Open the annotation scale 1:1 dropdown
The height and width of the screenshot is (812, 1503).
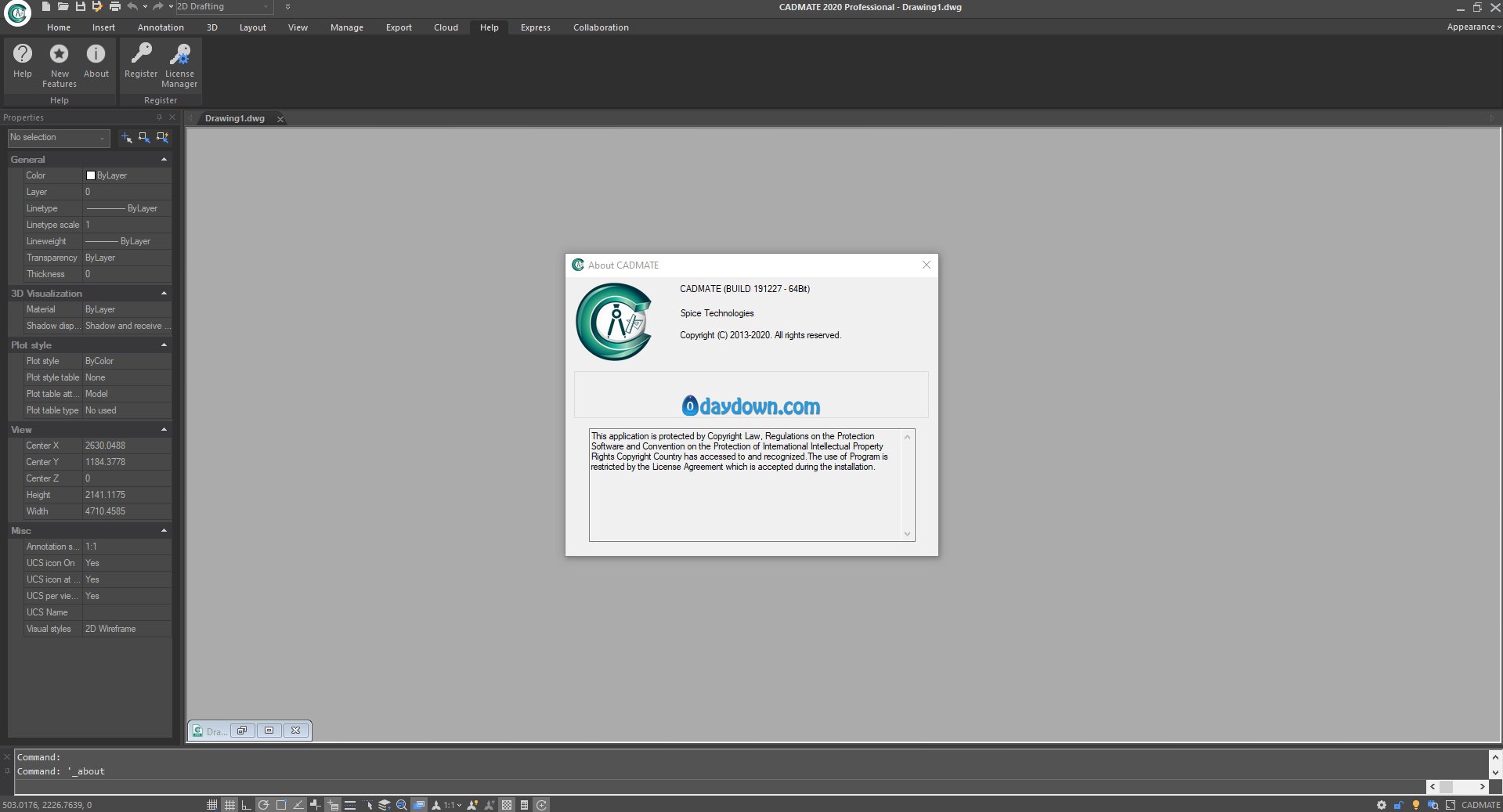(452, 805)
